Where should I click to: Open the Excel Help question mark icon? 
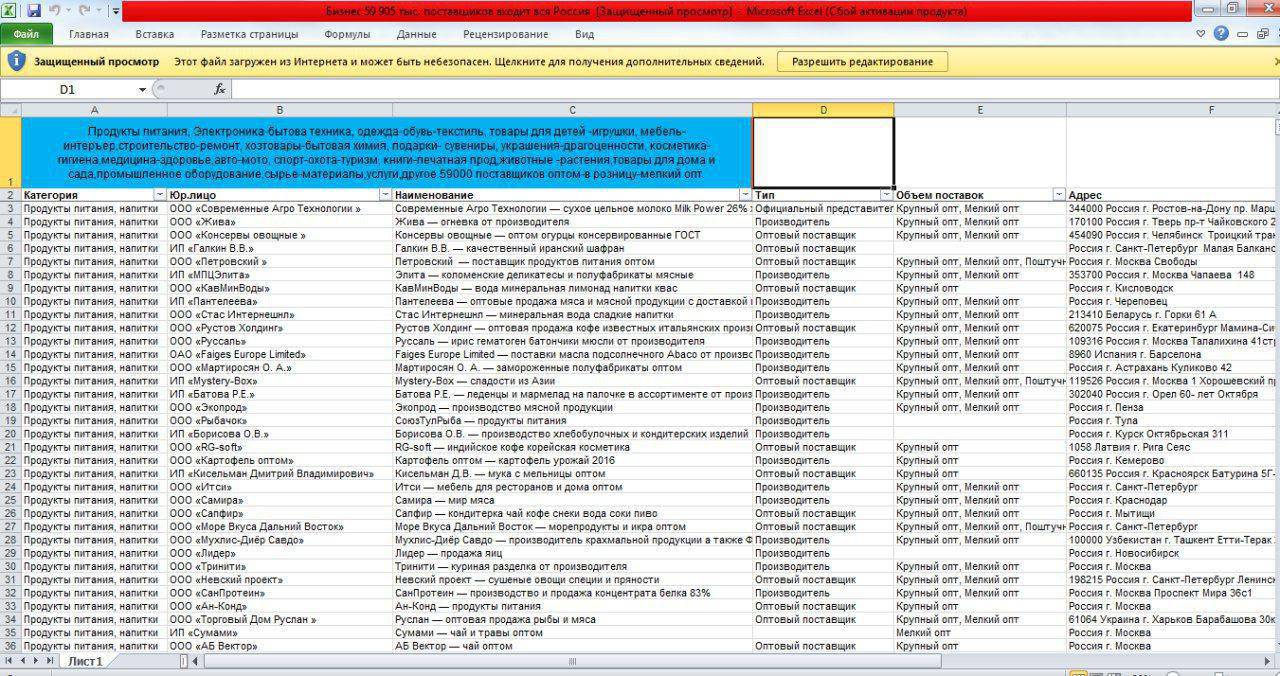[x=1221, y=34]
